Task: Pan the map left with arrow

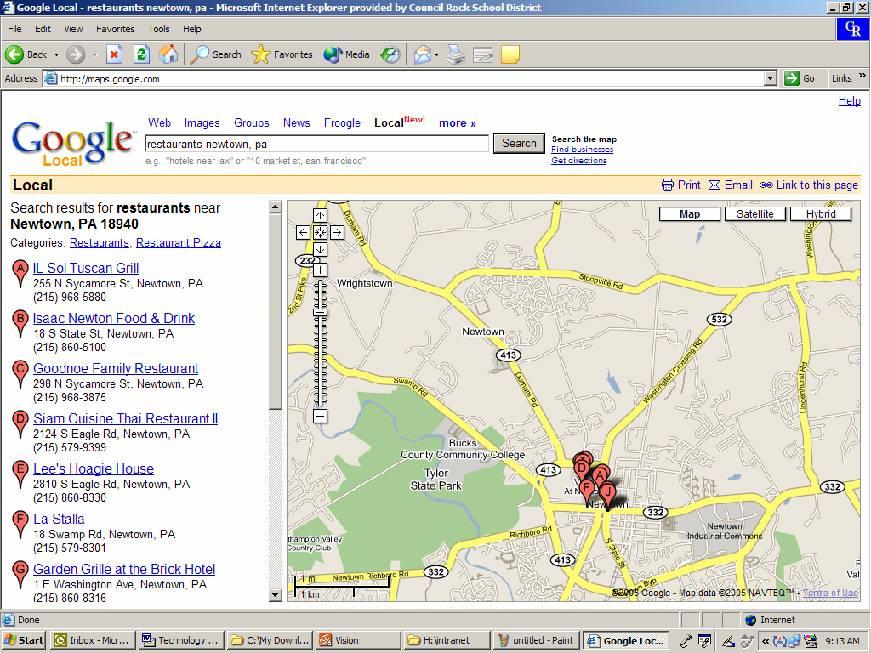Action: [x=303, y=233]
